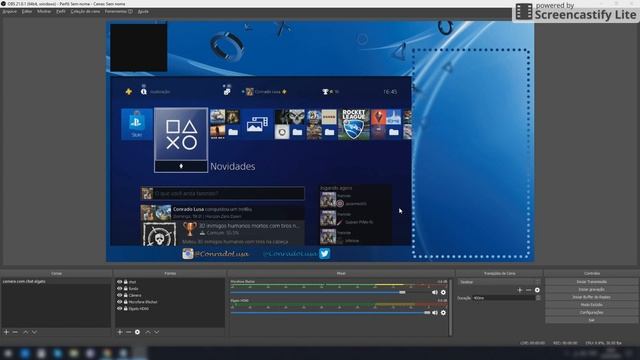Open the Editar menu
The image size is (640, 360).
tap(27, 11)
